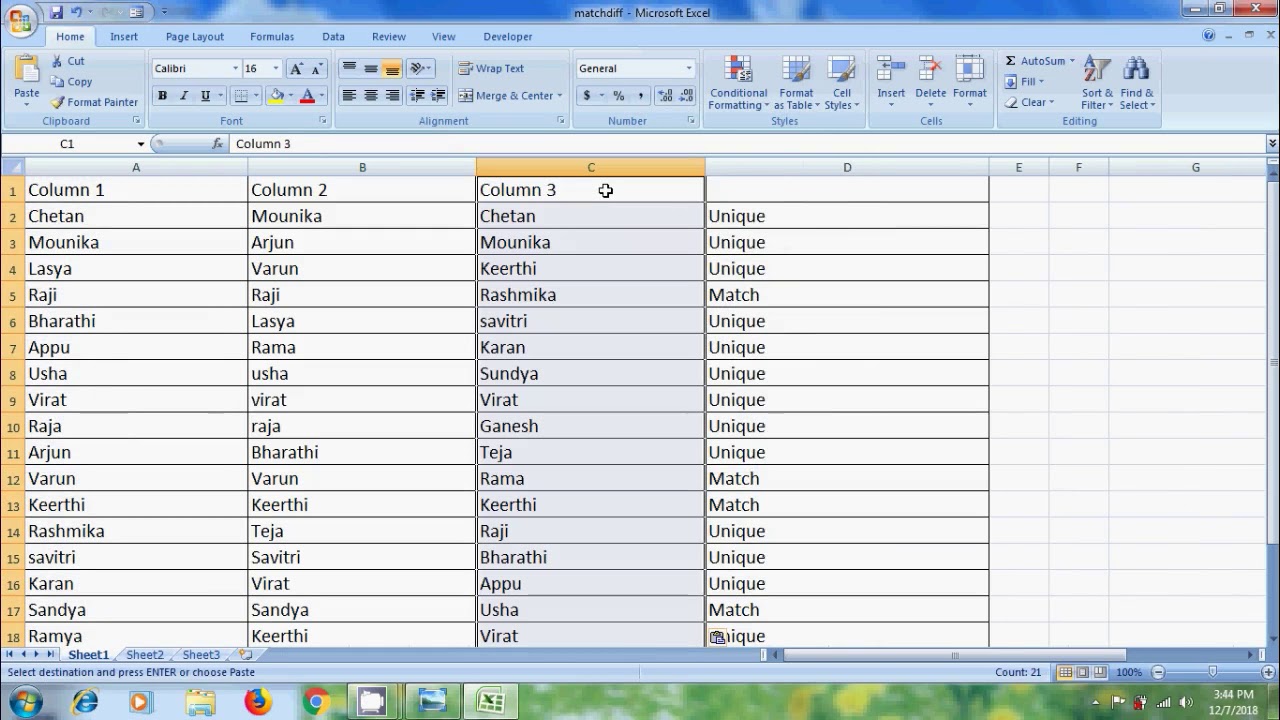Open the text Orientation options
This screenshot has width=1280, height=720.
(421, 68)
